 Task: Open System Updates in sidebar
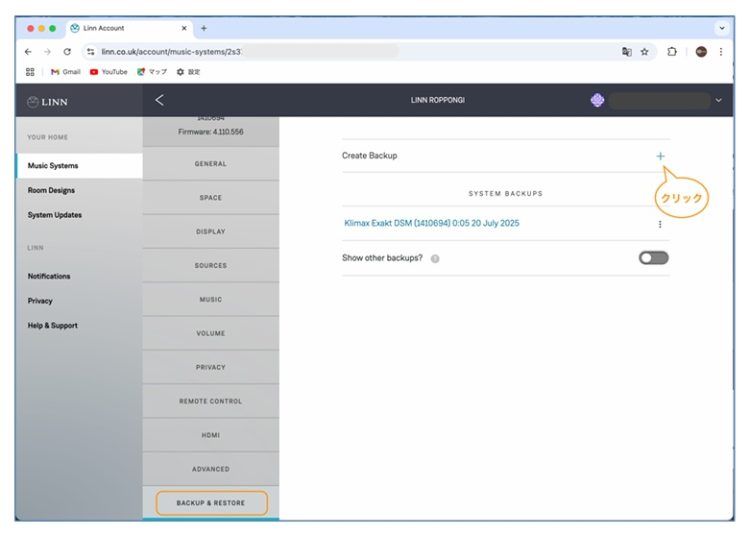[x=55, y=215]
